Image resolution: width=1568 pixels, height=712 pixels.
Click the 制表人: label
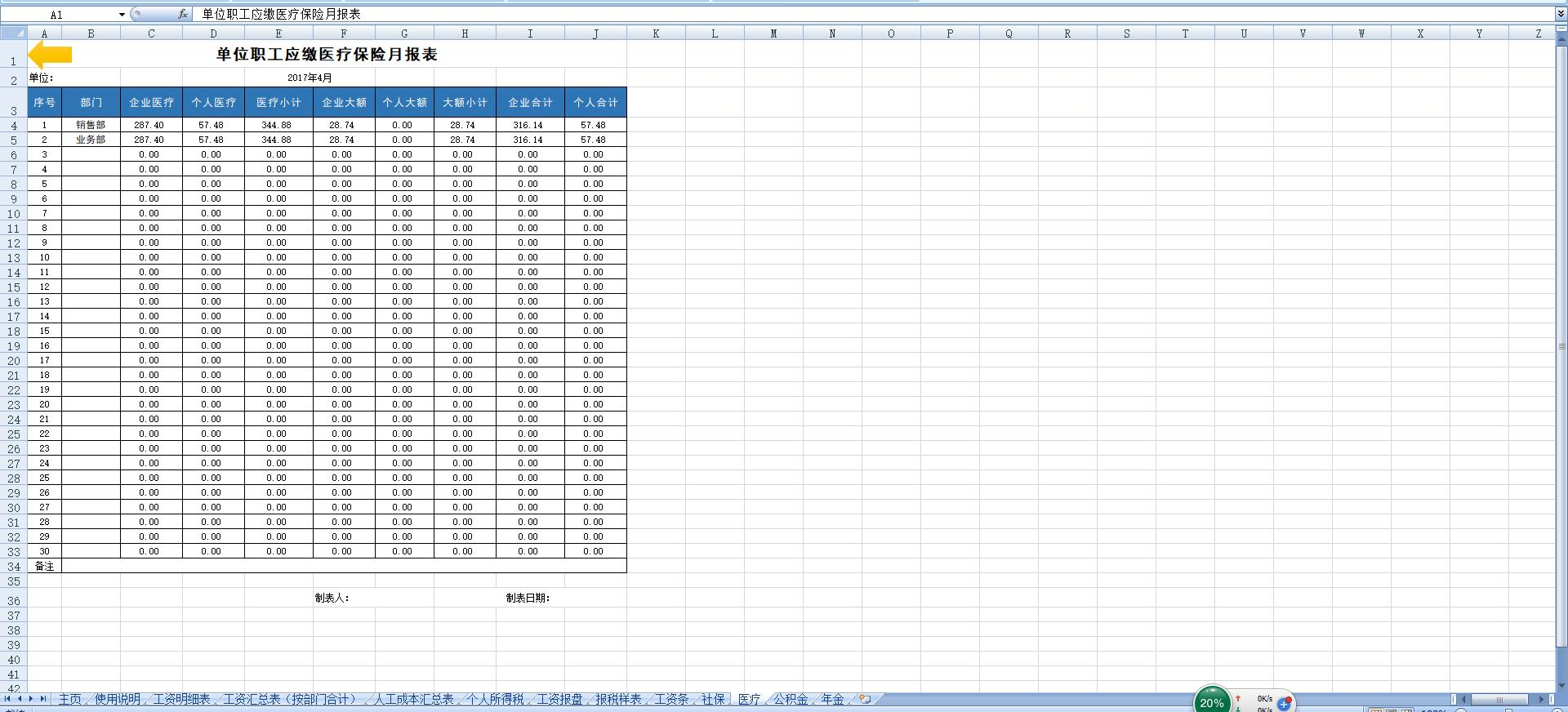point(332,598)
